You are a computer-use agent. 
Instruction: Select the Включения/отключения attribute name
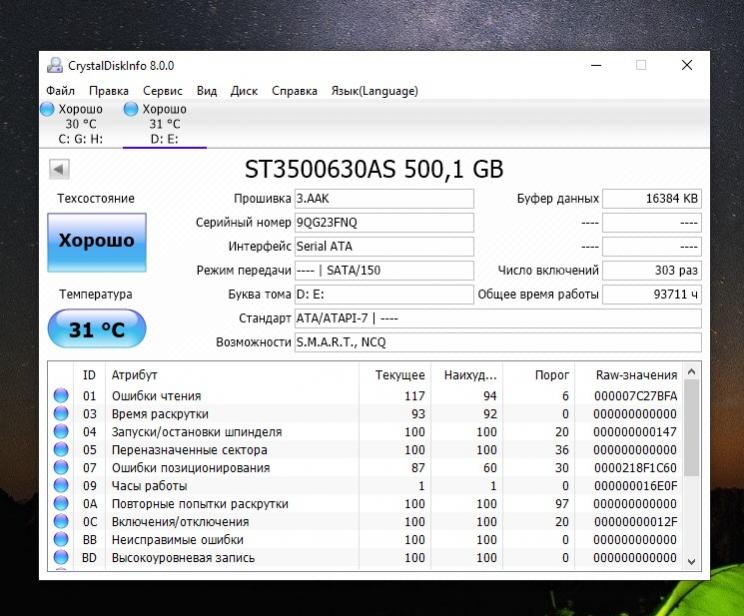(180, 522)
